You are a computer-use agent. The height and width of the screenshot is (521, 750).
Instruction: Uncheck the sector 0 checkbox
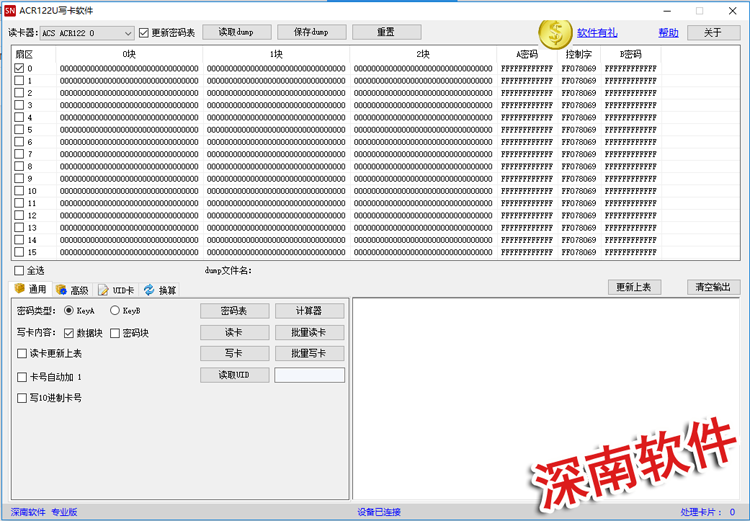pyautogui.click(x=19, y=69)
